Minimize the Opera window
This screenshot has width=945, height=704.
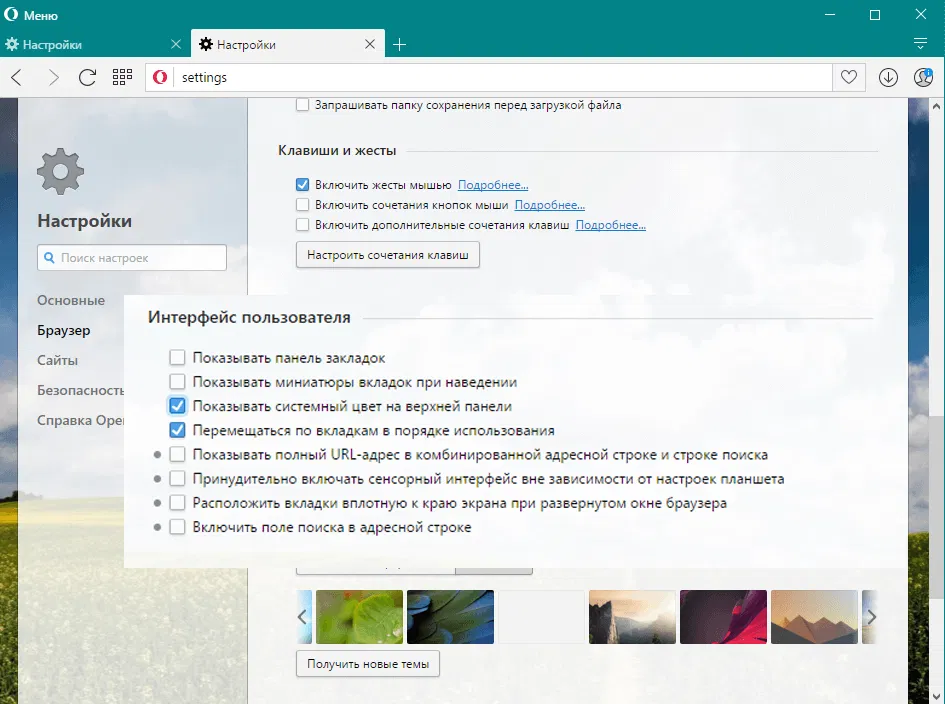[830, 14]
